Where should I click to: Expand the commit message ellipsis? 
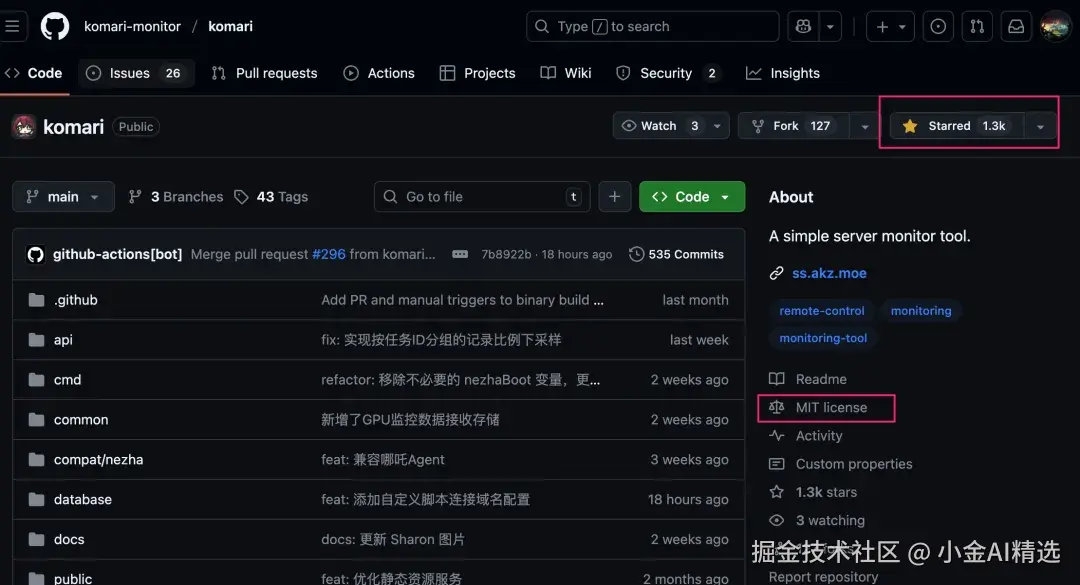(460, 254)
